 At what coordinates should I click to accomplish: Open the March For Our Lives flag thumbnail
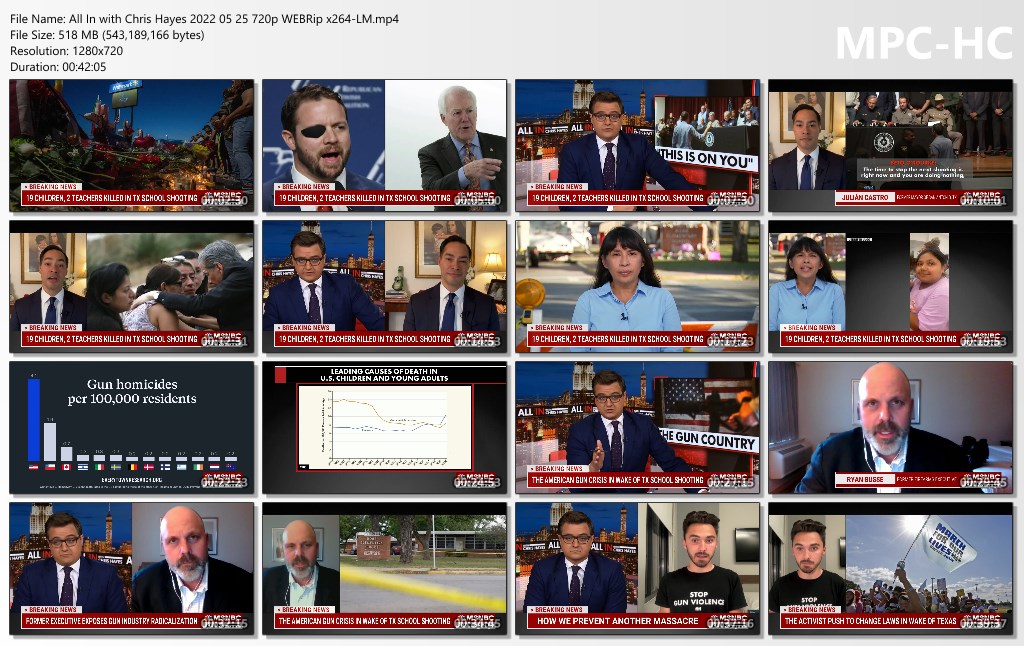(890, 569)
